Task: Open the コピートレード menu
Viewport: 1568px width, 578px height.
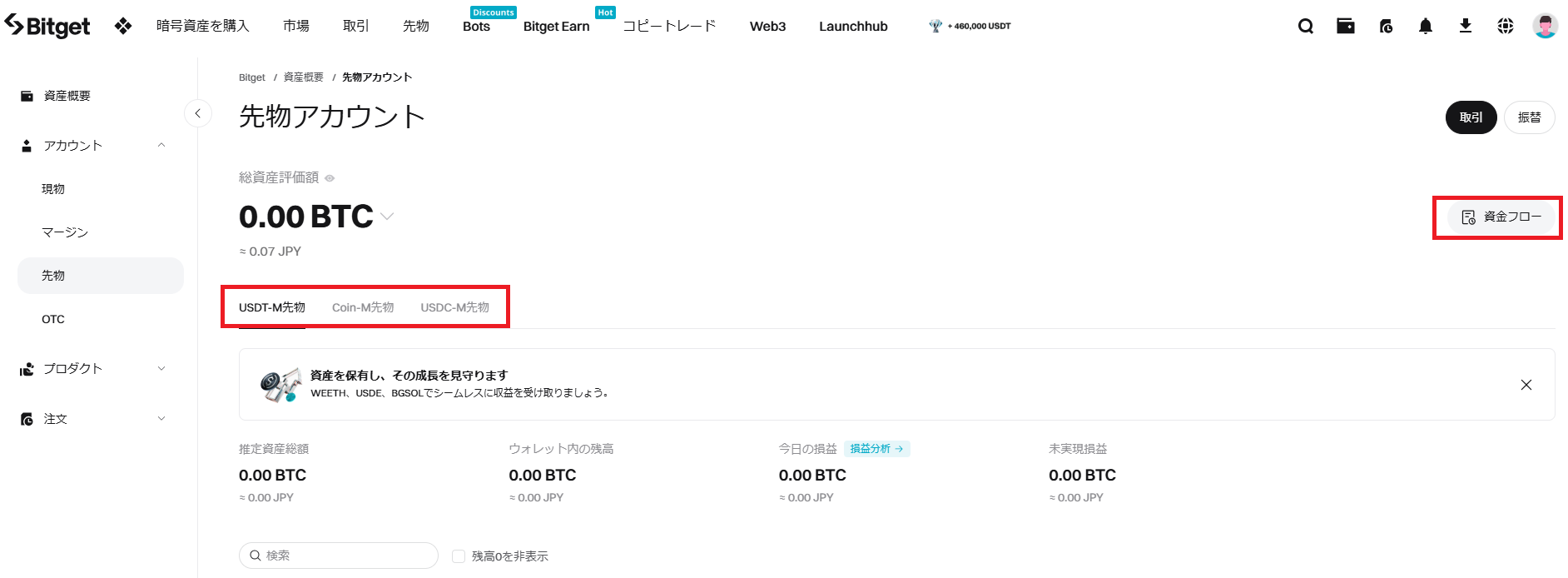Action: pyautogui.click(x=670, y=26)
